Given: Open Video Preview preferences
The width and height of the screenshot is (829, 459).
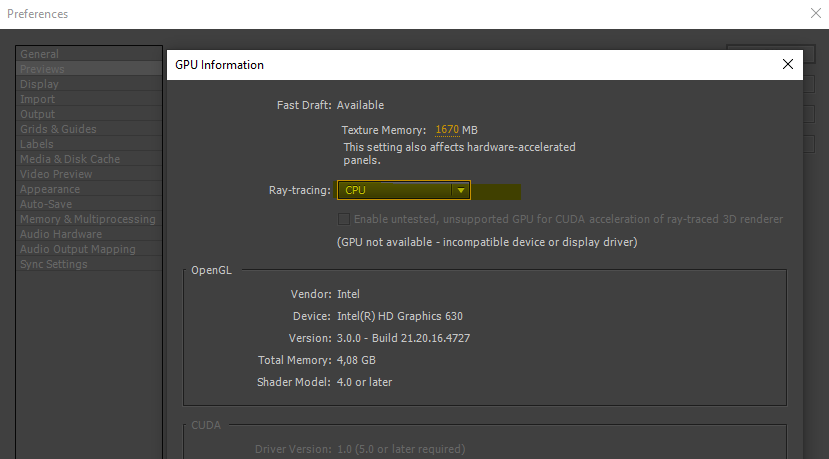Looking at the screenshot, I should pos(89,174).
